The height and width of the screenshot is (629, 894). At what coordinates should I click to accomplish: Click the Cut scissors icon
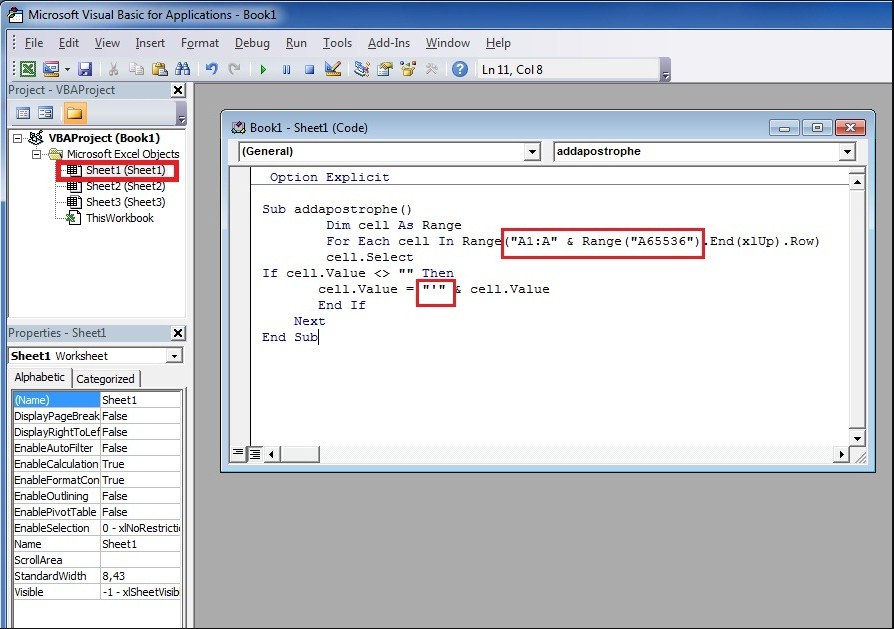[x=113, y=69]
